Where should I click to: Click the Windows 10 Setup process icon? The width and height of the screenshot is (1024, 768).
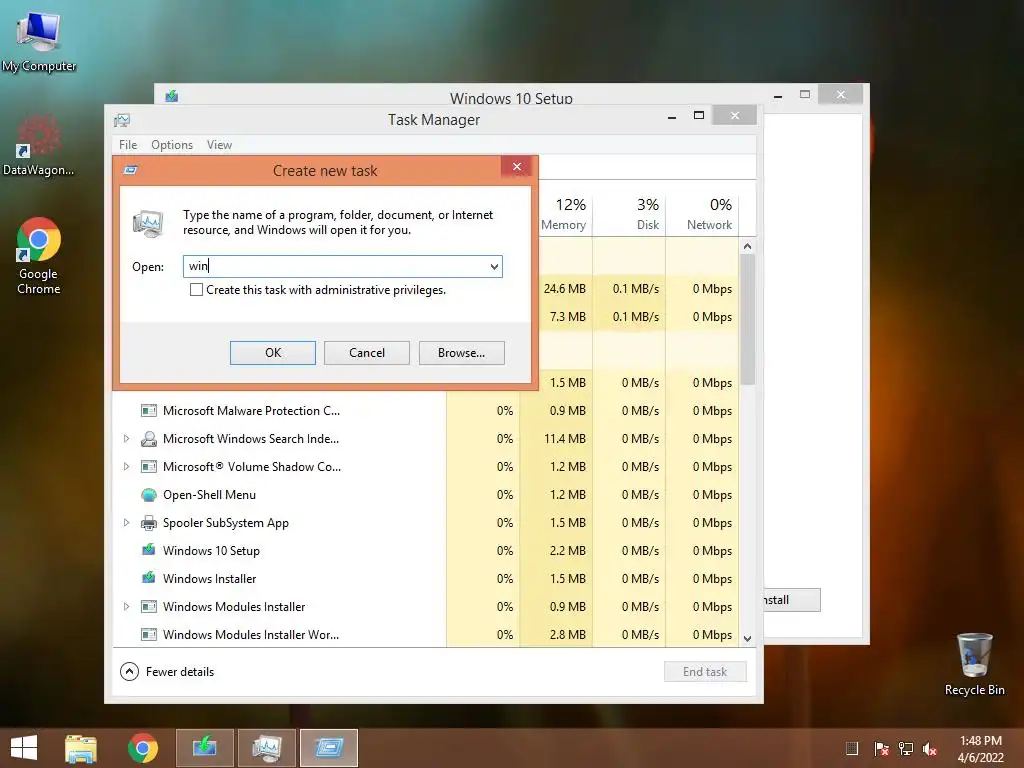pos(149,551)
